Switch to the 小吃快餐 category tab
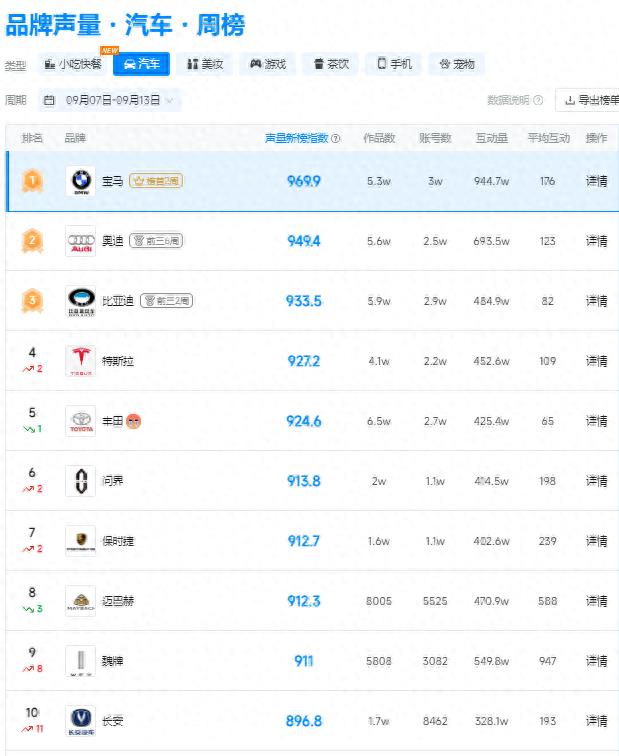 [x=74, y=64]
